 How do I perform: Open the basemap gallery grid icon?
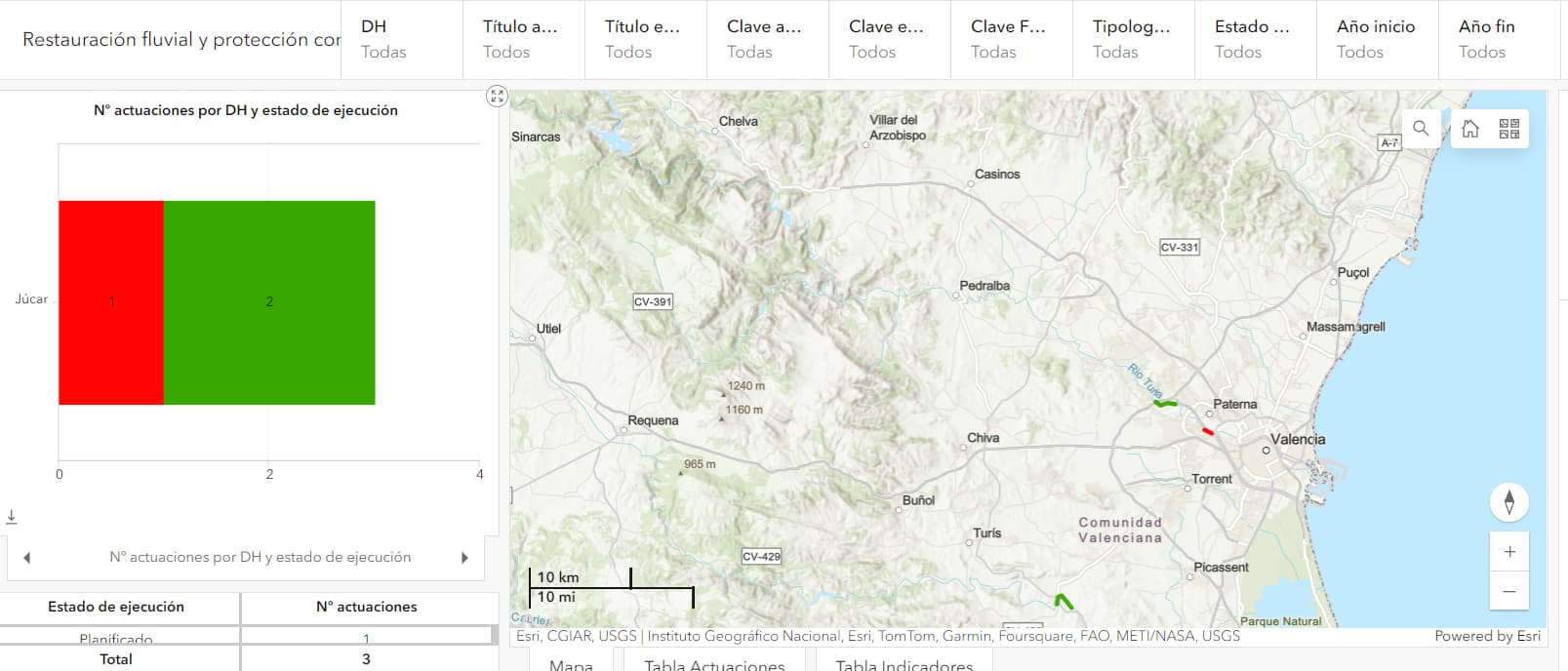click(1508, 129)
